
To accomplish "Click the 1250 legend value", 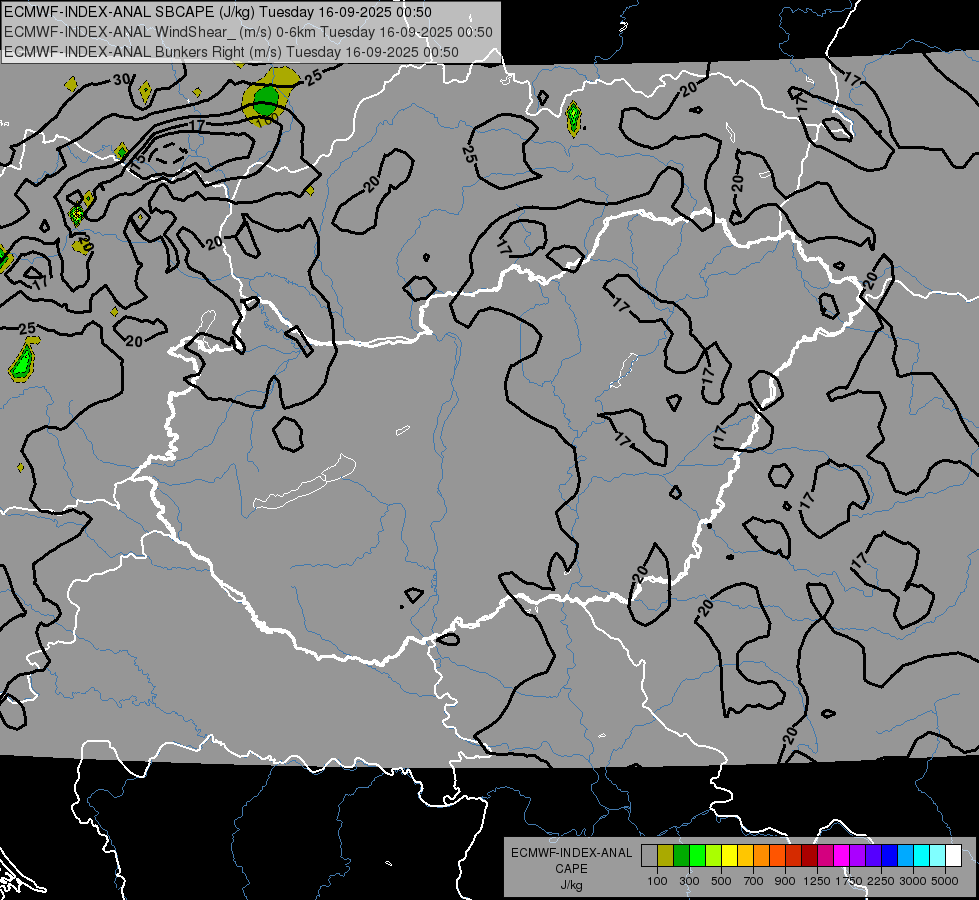I will (x=817, y=881).
